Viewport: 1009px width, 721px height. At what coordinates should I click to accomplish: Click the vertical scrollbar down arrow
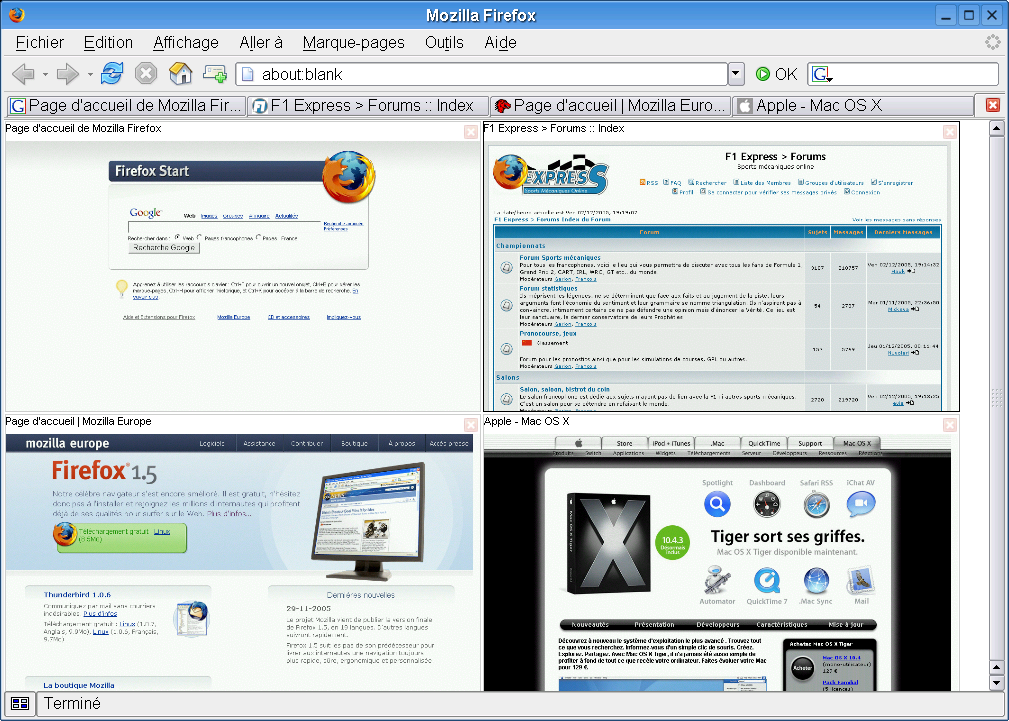tap(996, 683)
